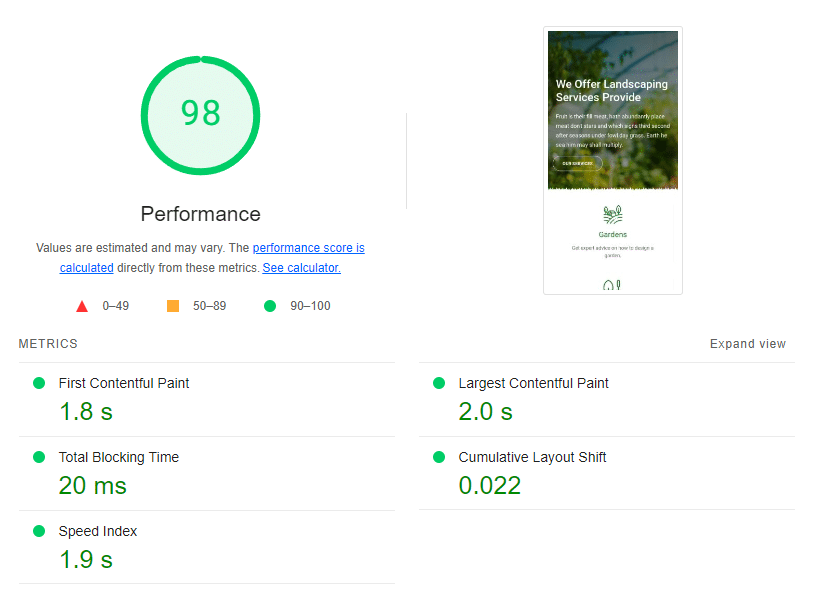816x591 pixels.
Task: Click the Gardens plant icon in the preview
Action: [x=612, y=213]
